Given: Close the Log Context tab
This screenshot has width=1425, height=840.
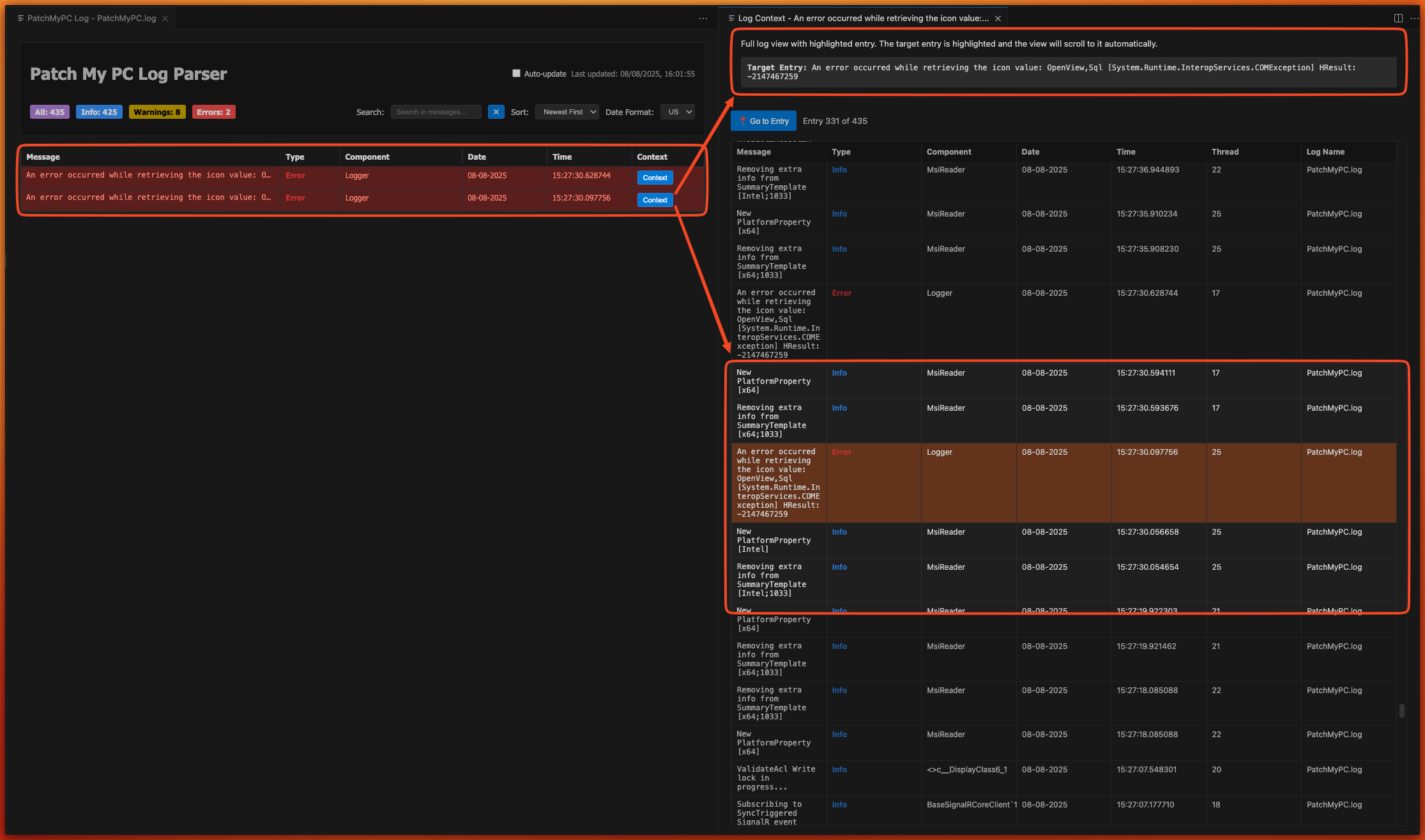Looking at the screenshot, I should click(998, 19).
